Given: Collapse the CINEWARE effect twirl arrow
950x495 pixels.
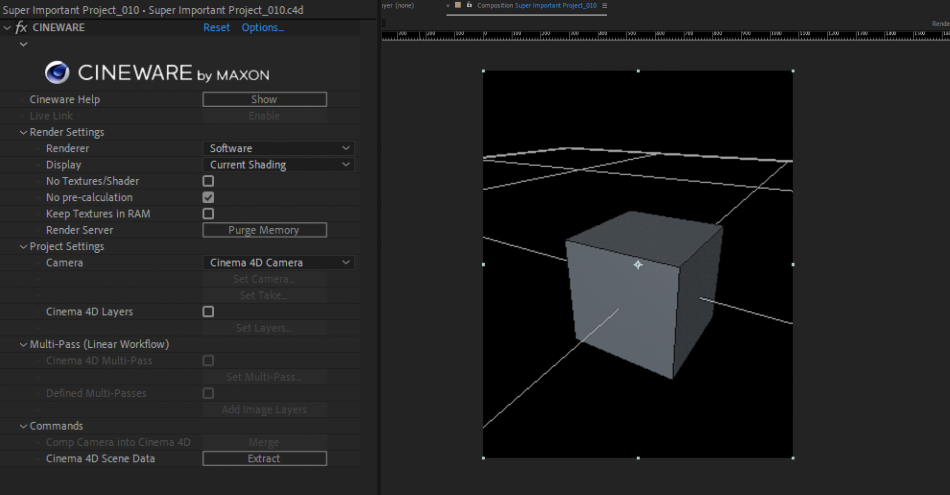Looking at the screenshot, I should pos(7,28).
